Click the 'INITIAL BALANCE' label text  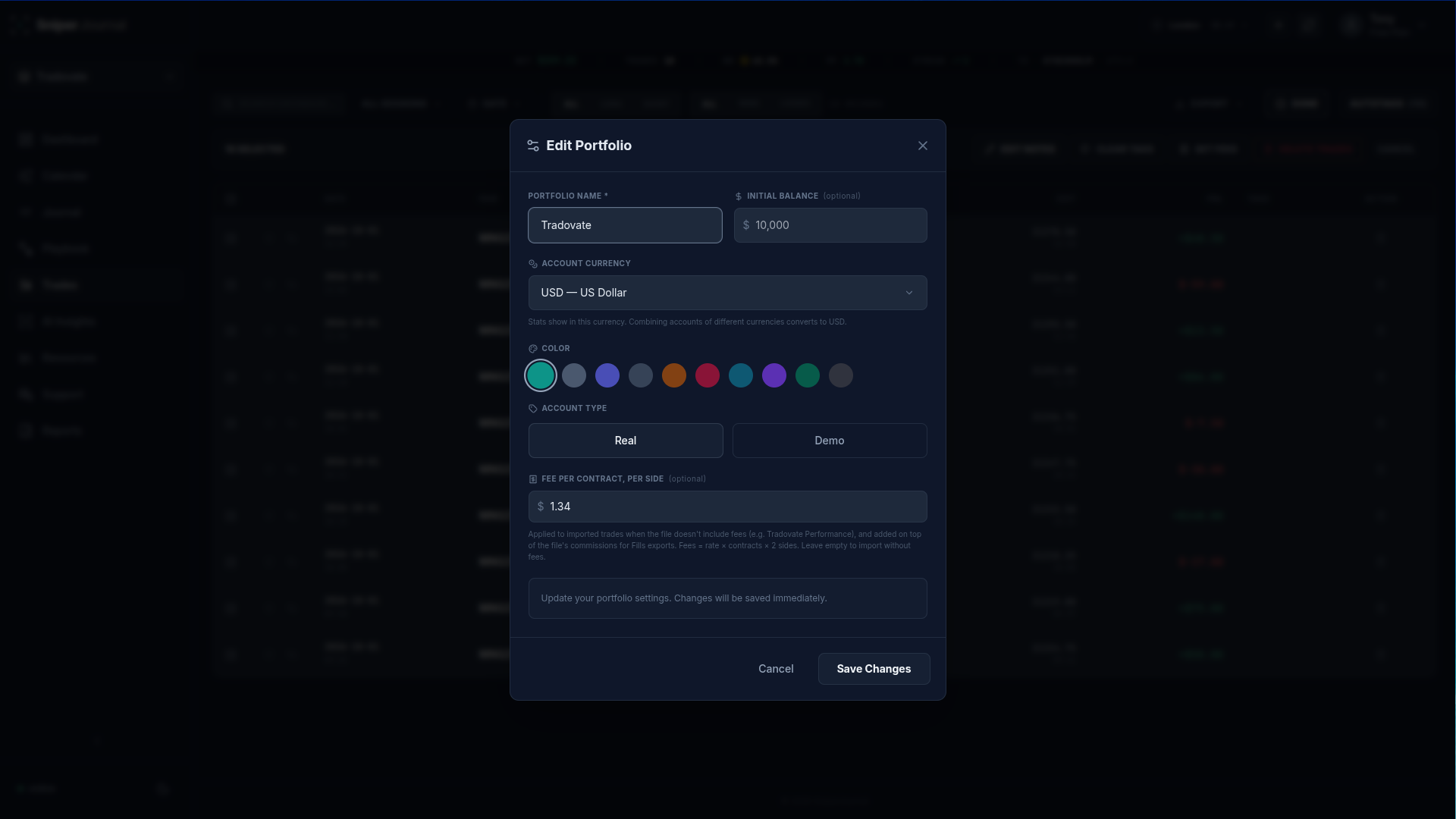783,196
